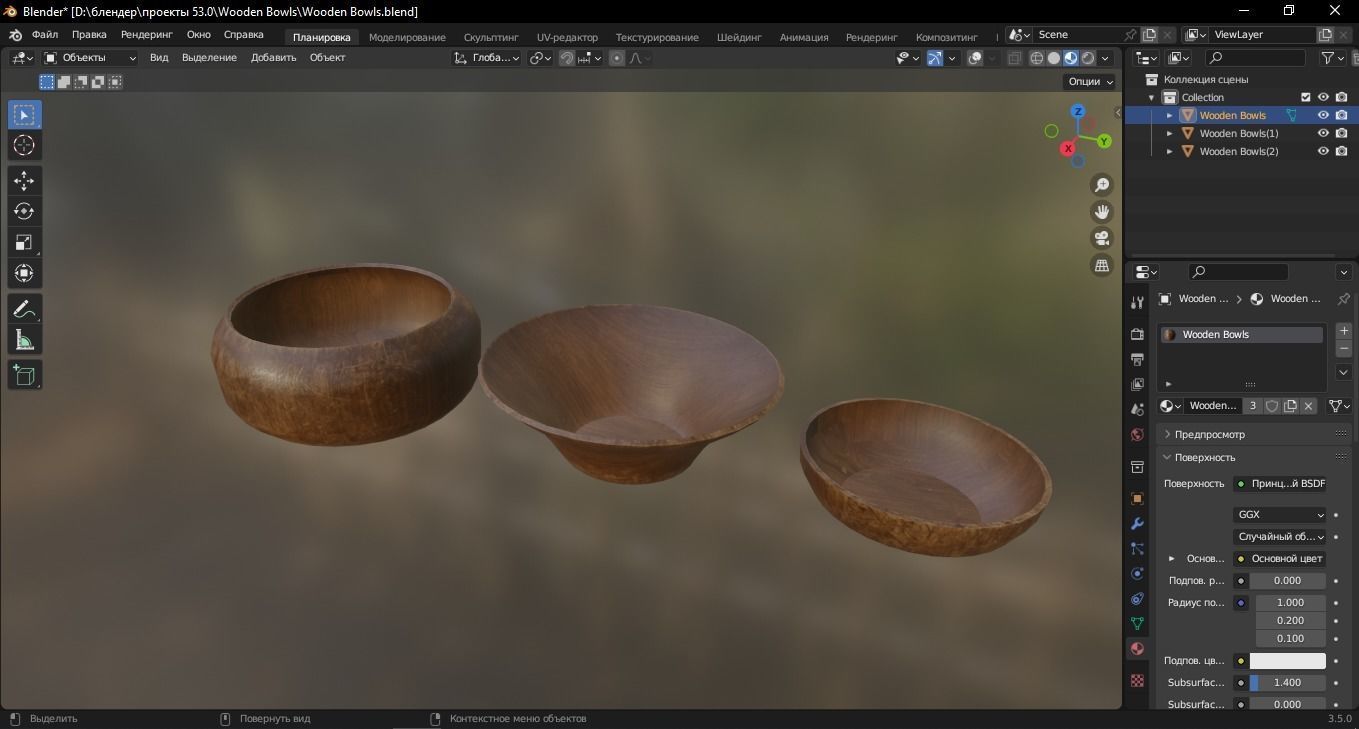The height and width of the screenshot is (729, 1359).
Task: Open the Scene properties tab
Action: pos(1137,409)
